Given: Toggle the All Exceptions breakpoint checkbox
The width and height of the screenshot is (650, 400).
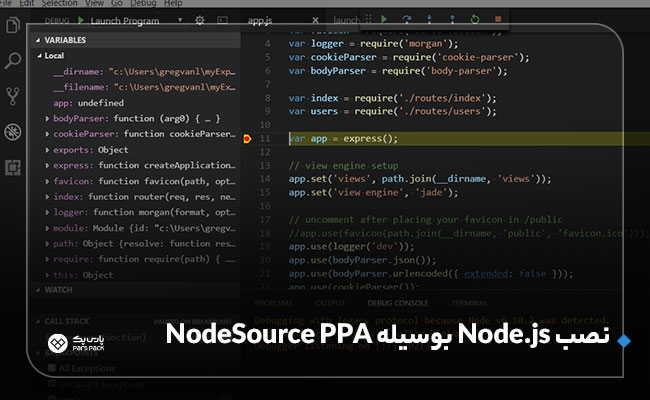Looking at the screenshot, I should pyautogui.click(x=52, y=368).
